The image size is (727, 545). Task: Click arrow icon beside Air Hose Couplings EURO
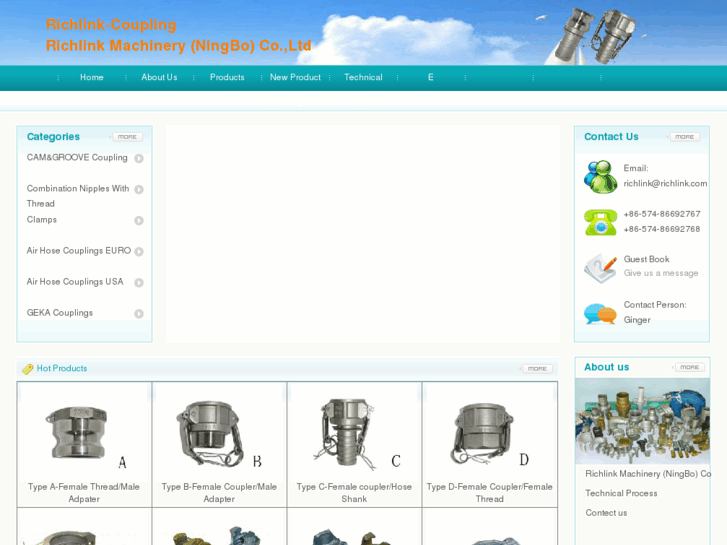[x=139, y=251]
